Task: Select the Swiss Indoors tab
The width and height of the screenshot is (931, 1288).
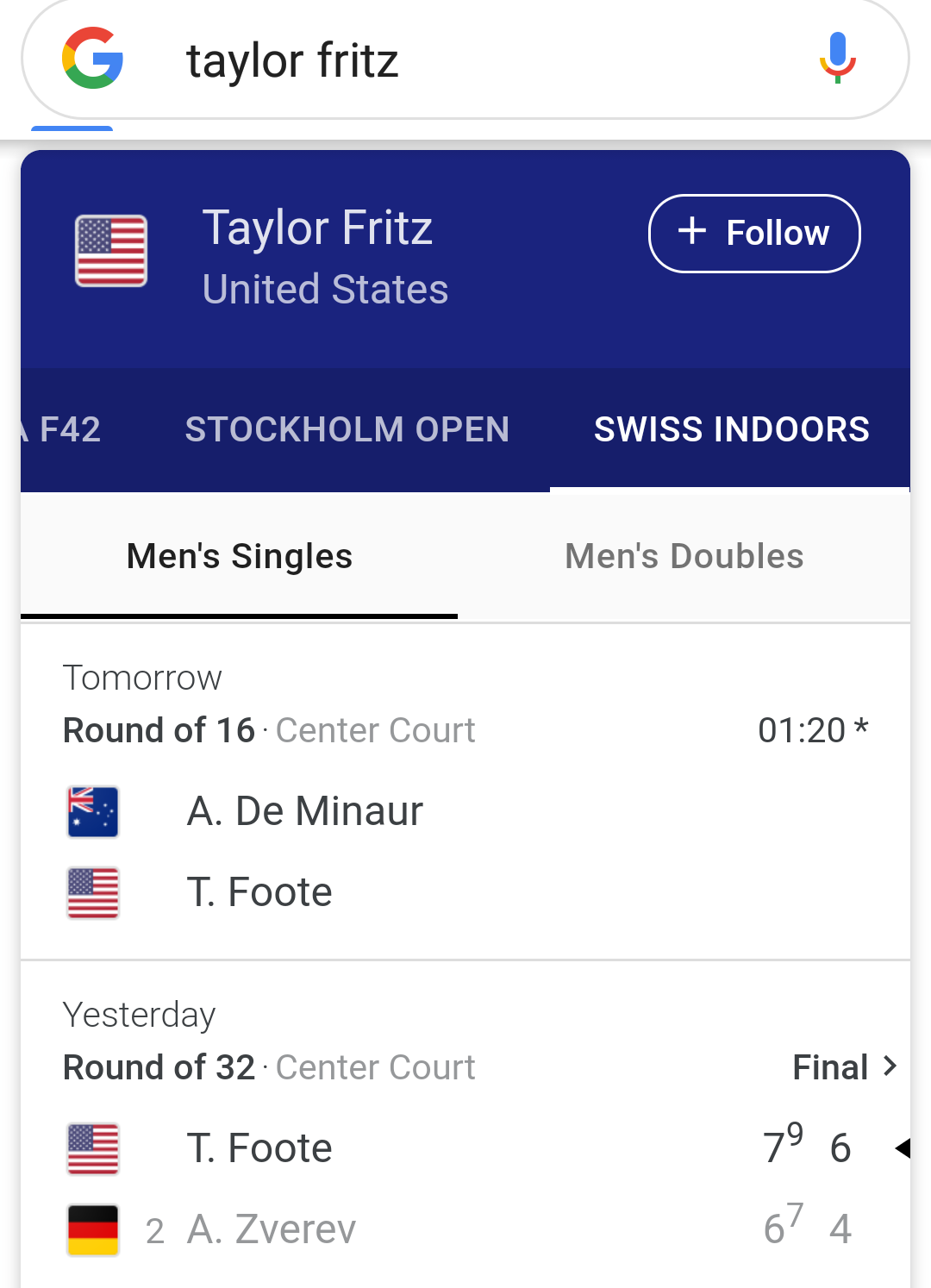Action: (731, 429)
